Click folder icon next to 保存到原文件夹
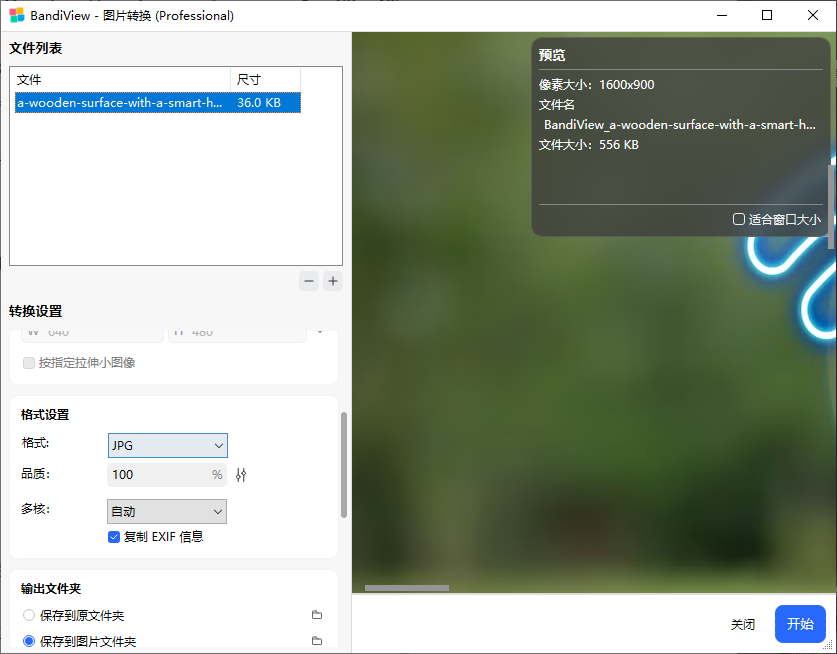 [317, 615]
